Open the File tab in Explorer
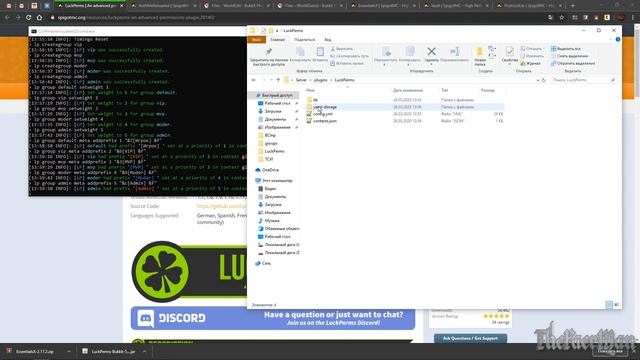Viewport: 640px width, 360px height. tap(256, 40)
